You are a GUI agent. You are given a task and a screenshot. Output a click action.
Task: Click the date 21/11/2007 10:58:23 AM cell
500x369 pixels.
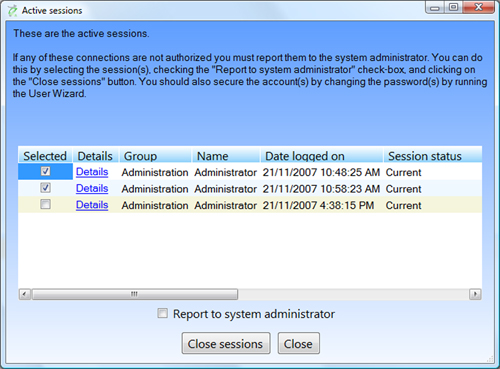coord(321,189)
